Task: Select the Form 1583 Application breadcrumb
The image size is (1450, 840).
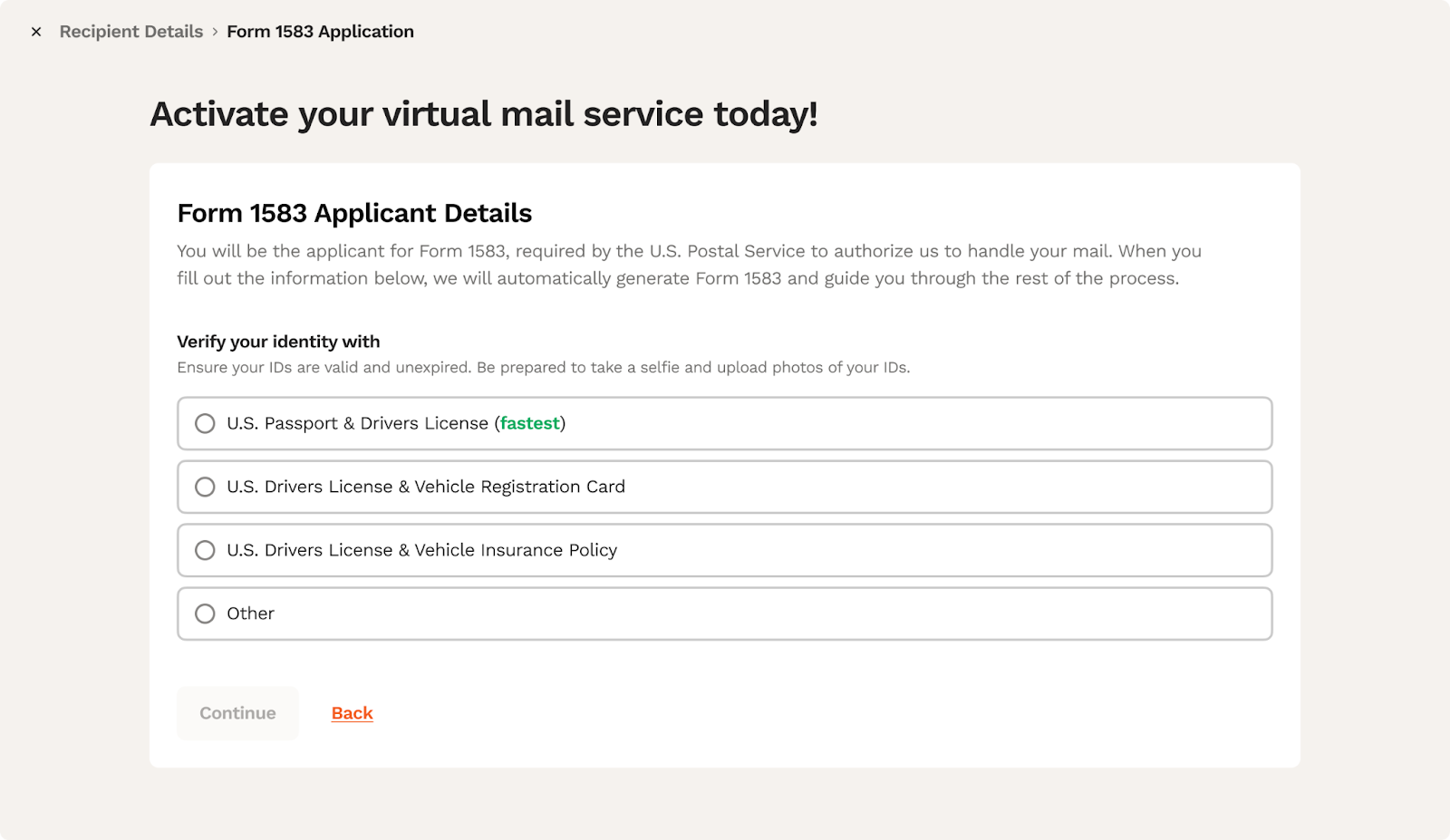Action: 320,32
